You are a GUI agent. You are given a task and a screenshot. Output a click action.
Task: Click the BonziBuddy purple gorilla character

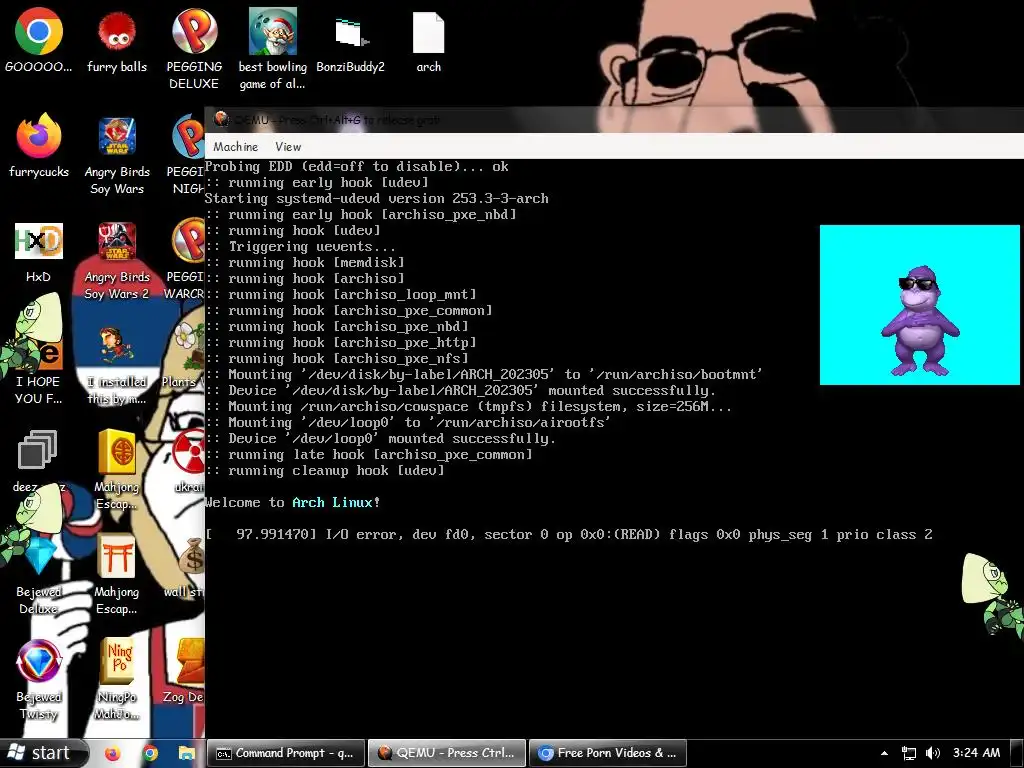click(920, 320)
